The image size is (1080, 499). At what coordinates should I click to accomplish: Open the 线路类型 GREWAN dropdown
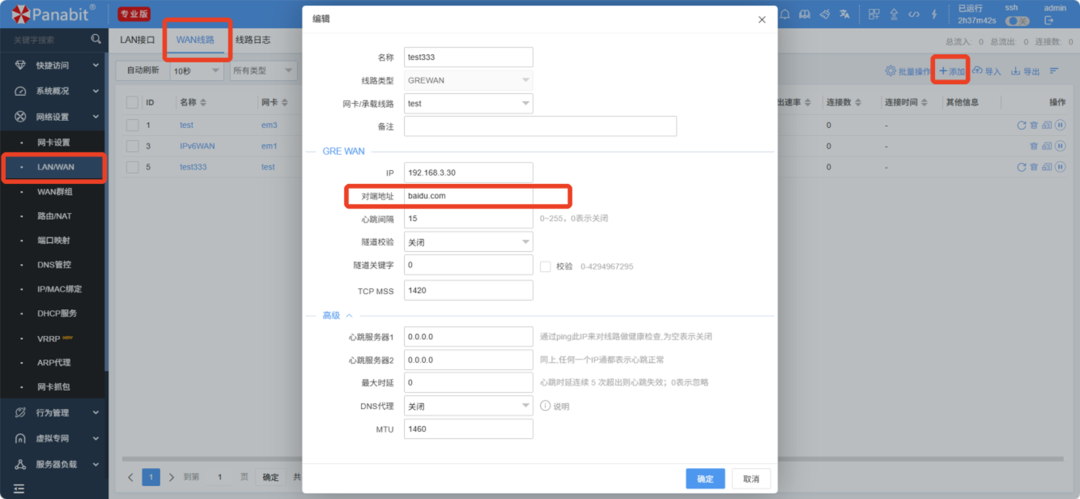click(x=468, y=80)
